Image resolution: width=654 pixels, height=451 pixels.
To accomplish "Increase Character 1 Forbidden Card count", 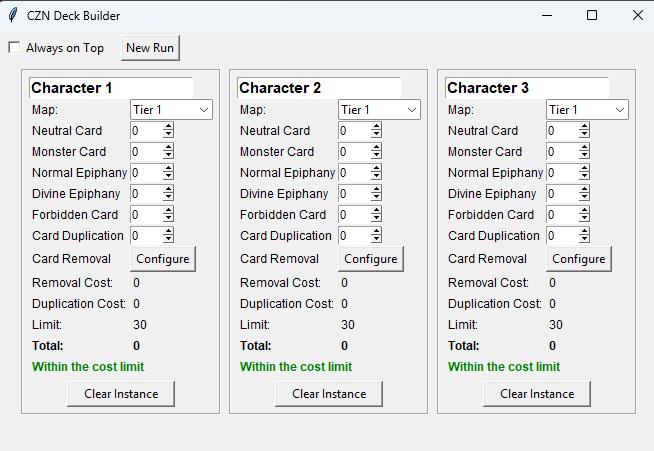I will tap(168, 210).
